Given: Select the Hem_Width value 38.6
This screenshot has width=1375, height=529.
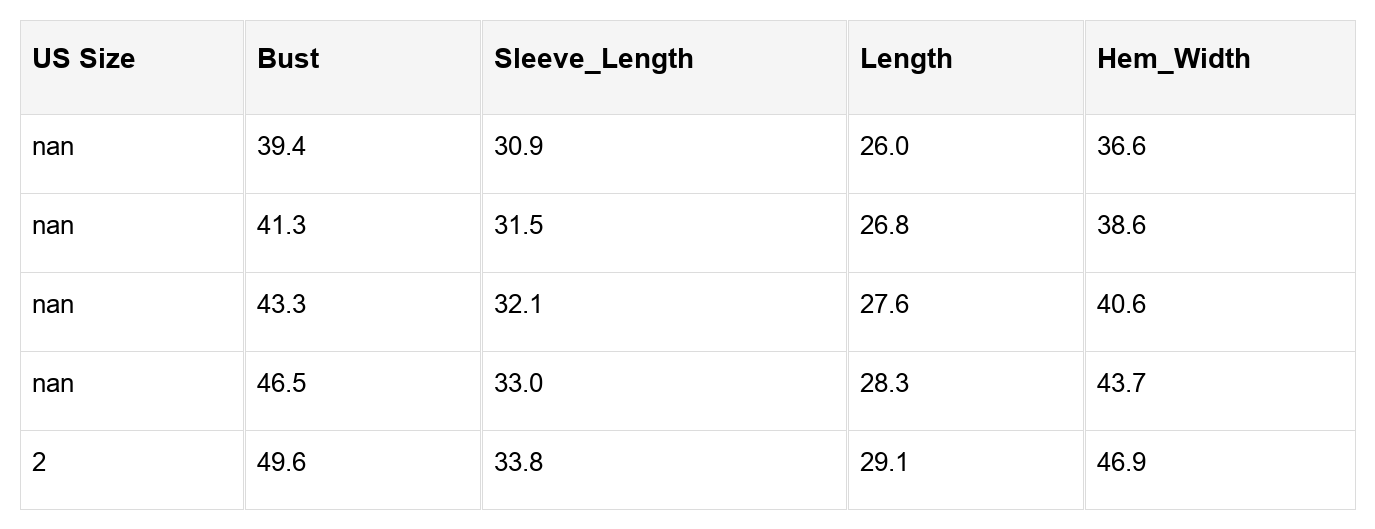Looking at the screenshot, I should click(x=1121, y=226).
